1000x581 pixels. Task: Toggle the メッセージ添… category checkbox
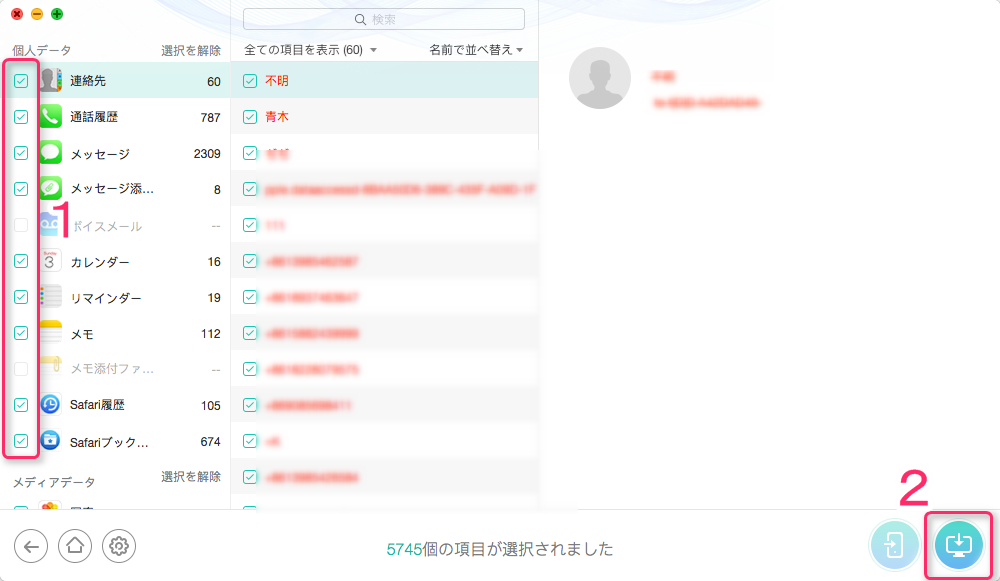tap(21, 189)
